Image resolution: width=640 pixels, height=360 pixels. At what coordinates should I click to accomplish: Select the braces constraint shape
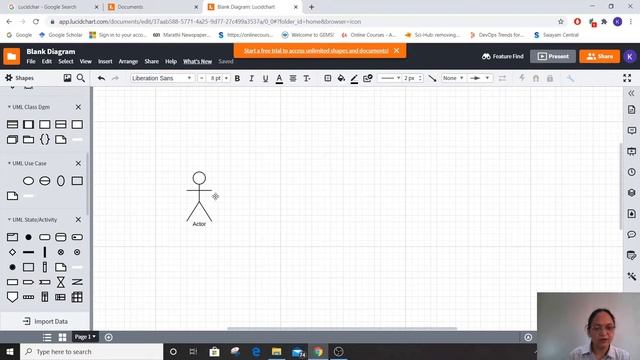tap(44, 139)
